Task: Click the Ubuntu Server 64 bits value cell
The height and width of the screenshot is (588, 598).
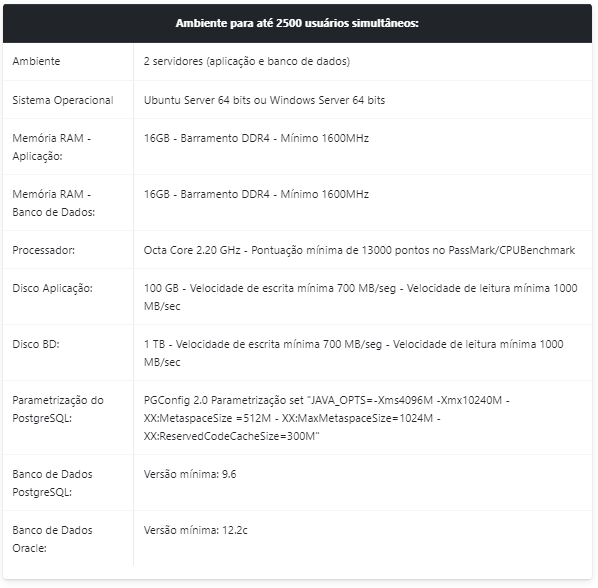Action: tap(264, 100)
